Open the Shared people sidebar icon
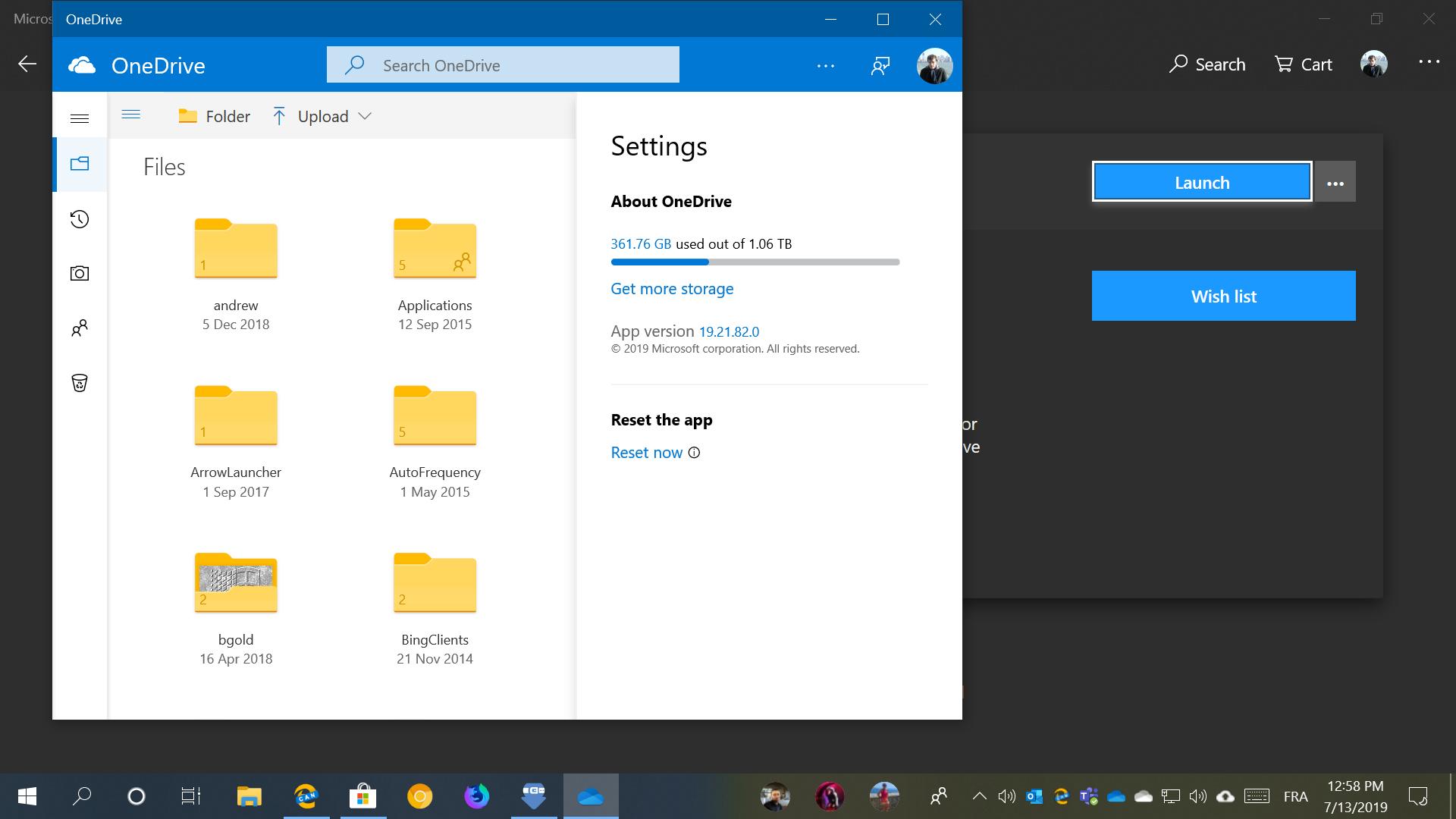The height and width of the screenshot is (819, 1456). (x=80, y=328)
